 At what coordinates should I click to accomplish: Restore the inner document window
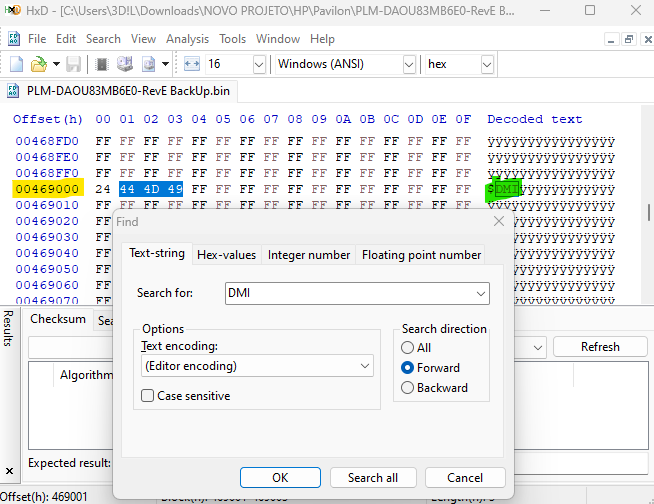coord(628,39)
